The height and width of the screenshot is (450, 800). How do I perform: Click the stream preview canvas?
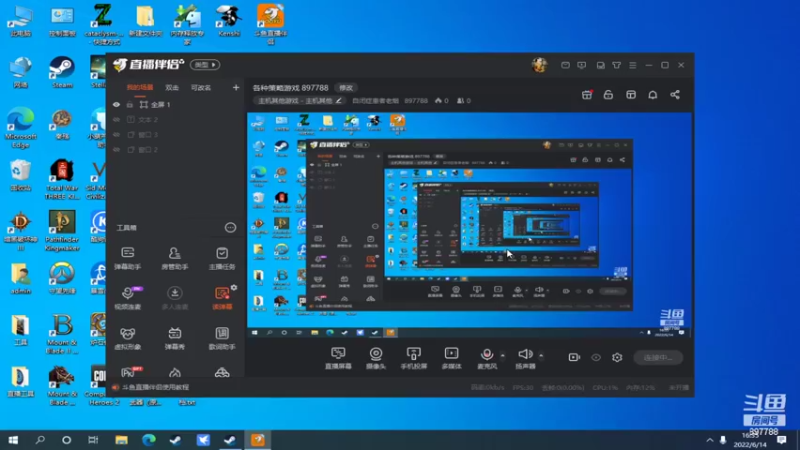click(469, 226)
